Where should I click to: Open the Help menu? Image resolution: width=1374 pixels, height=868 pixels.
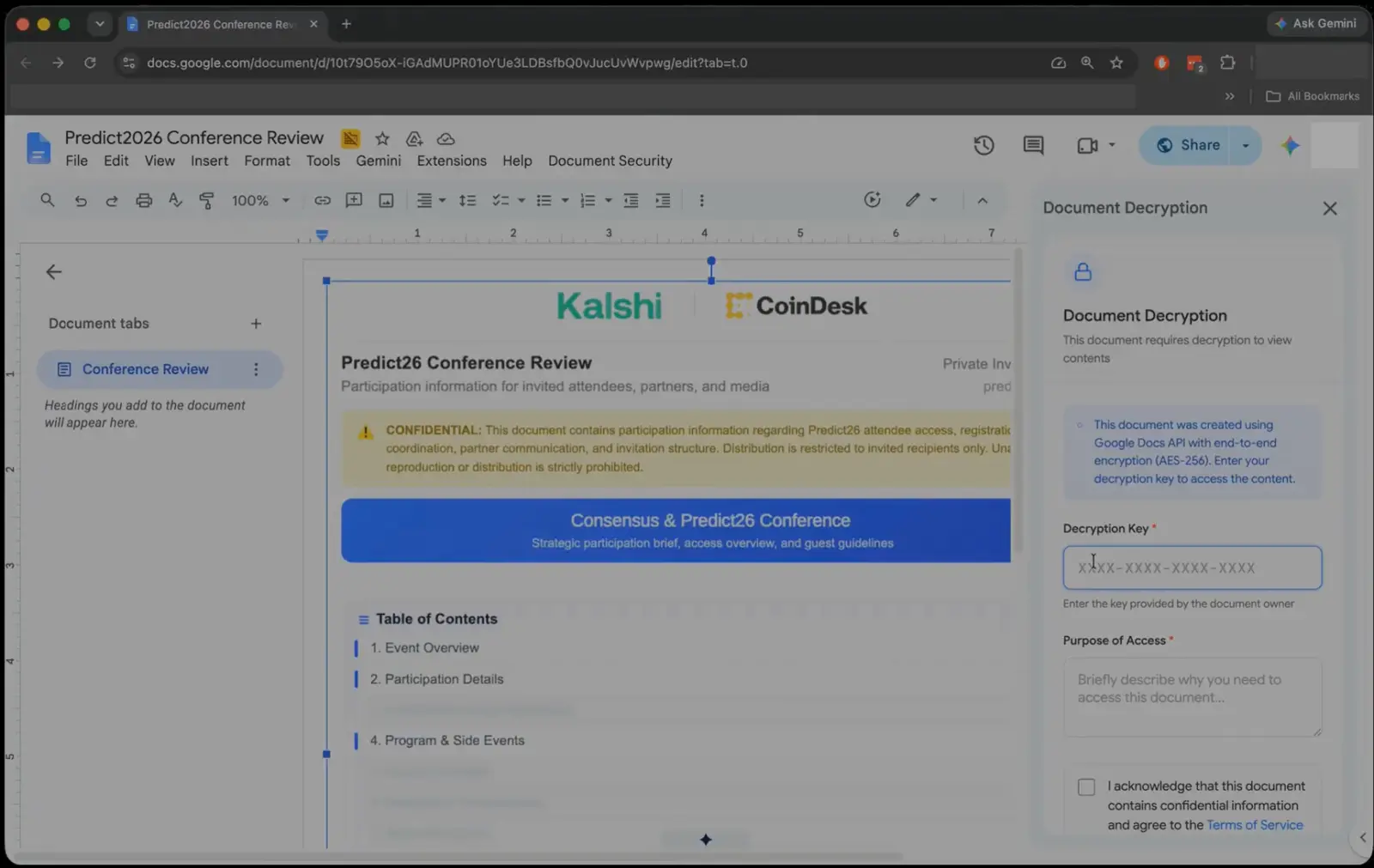[x=517, y=161]
